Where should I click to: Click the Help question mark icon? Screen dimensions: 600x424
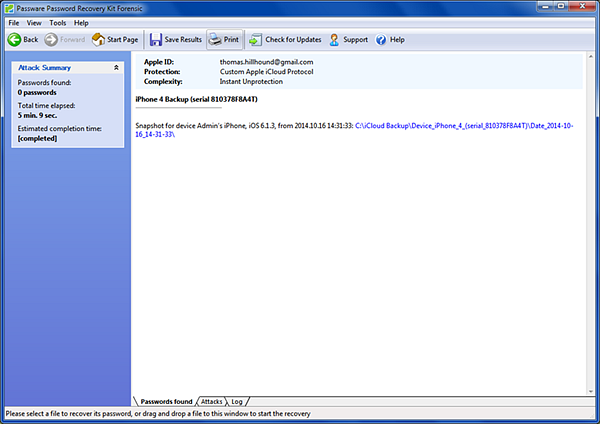381,39
